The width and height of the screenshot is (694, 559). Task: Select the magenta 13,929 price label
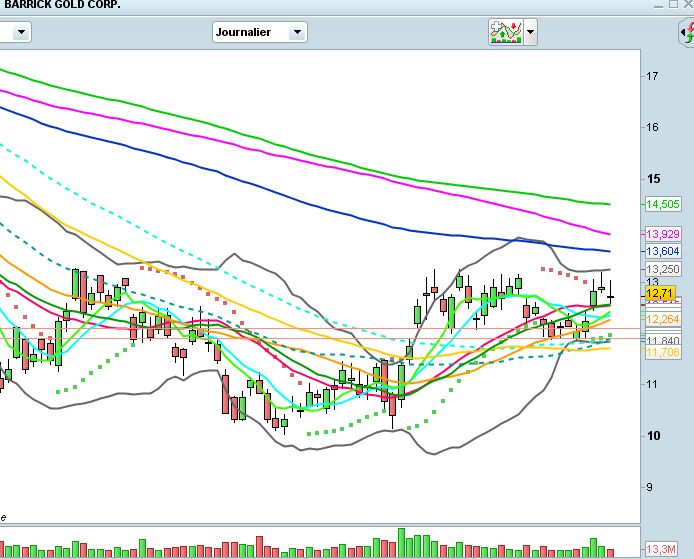662,234
